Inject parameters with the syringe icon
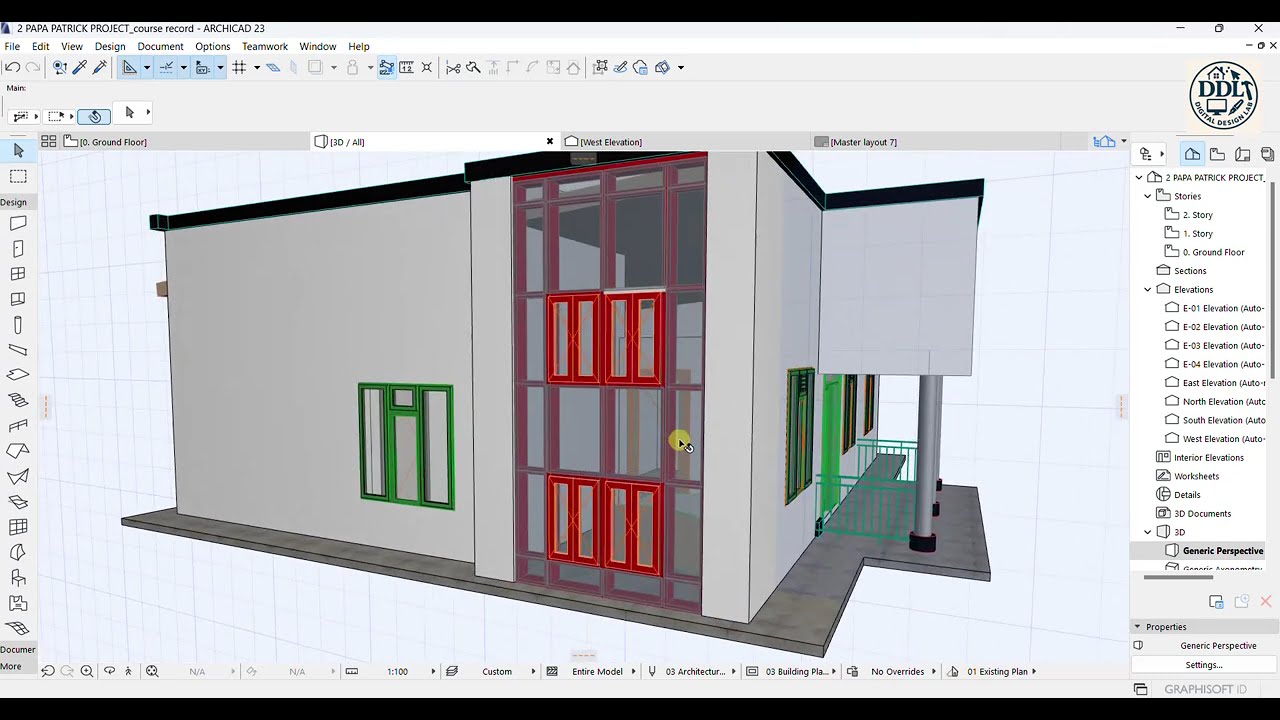 click(x=99, y=67)
